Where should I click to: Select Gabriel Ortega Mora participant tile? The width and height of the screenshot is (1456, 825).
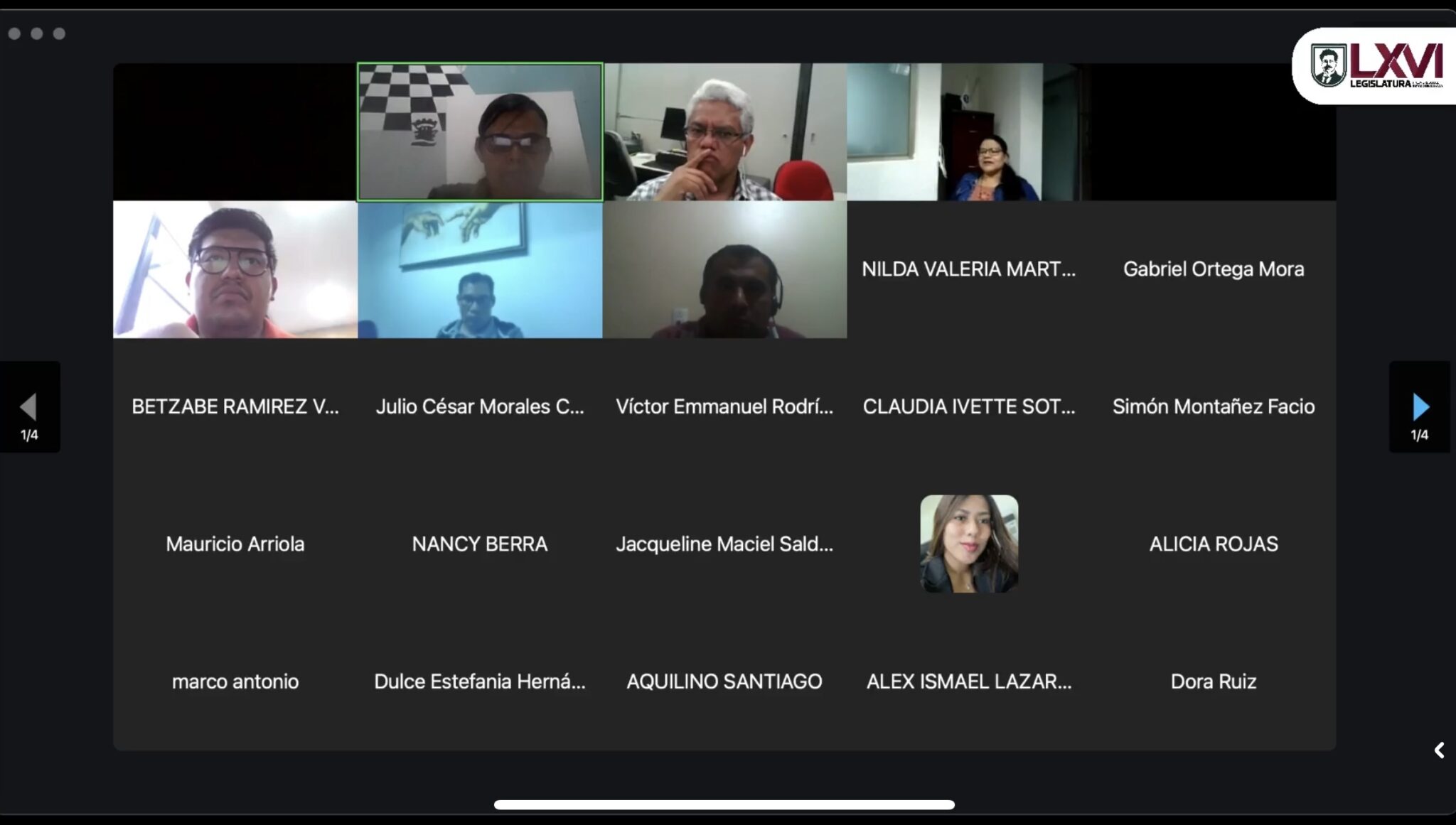pos(1214,269)
